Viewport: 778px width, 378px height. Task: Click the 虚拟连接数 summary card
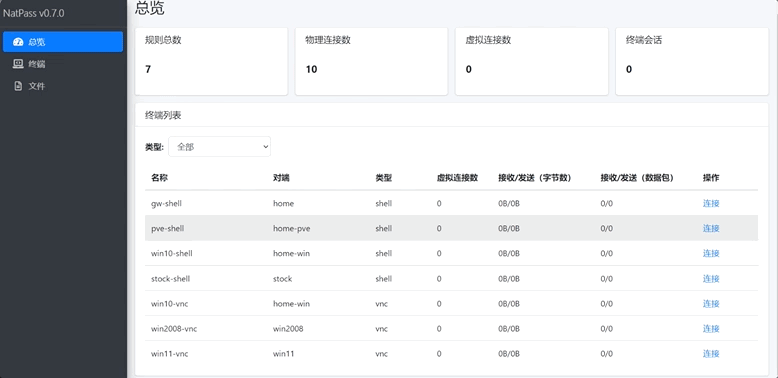(x=531, y=61)
